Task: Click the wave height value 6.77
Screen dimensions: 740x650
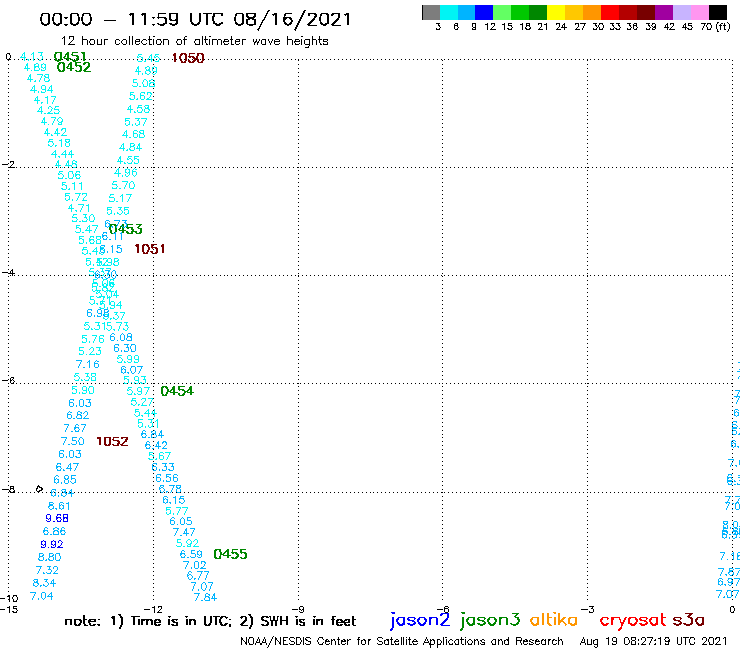Action: (197, 576)
